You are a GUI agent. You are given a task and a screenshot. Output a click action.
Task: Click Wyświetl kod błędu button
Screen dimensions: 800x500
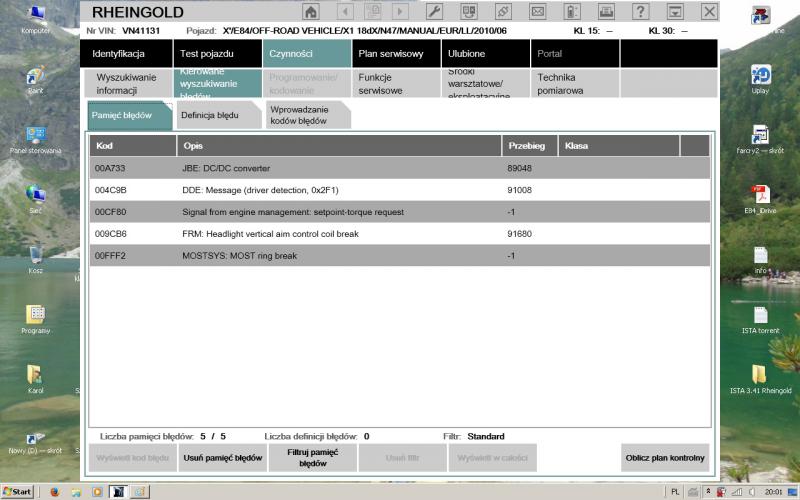click(x=133, y=458)
